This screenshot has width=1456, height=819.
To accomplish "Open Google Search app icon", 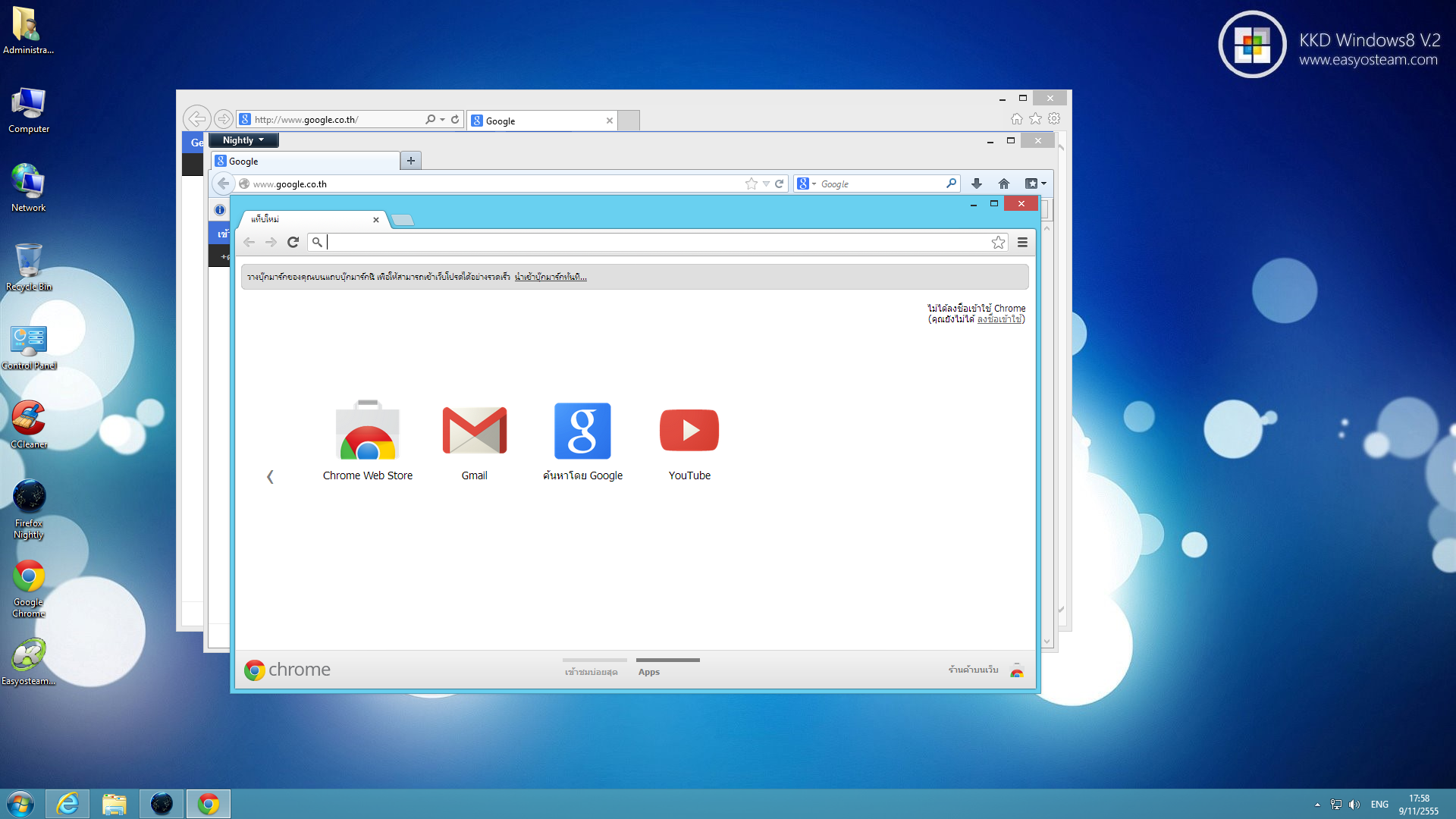I will click(x=582, y=432).
